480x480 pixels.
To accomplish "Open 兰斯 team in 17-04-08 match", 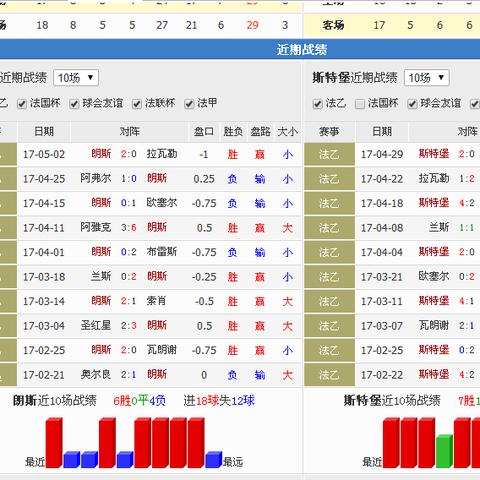I will [x=439, y=228].
